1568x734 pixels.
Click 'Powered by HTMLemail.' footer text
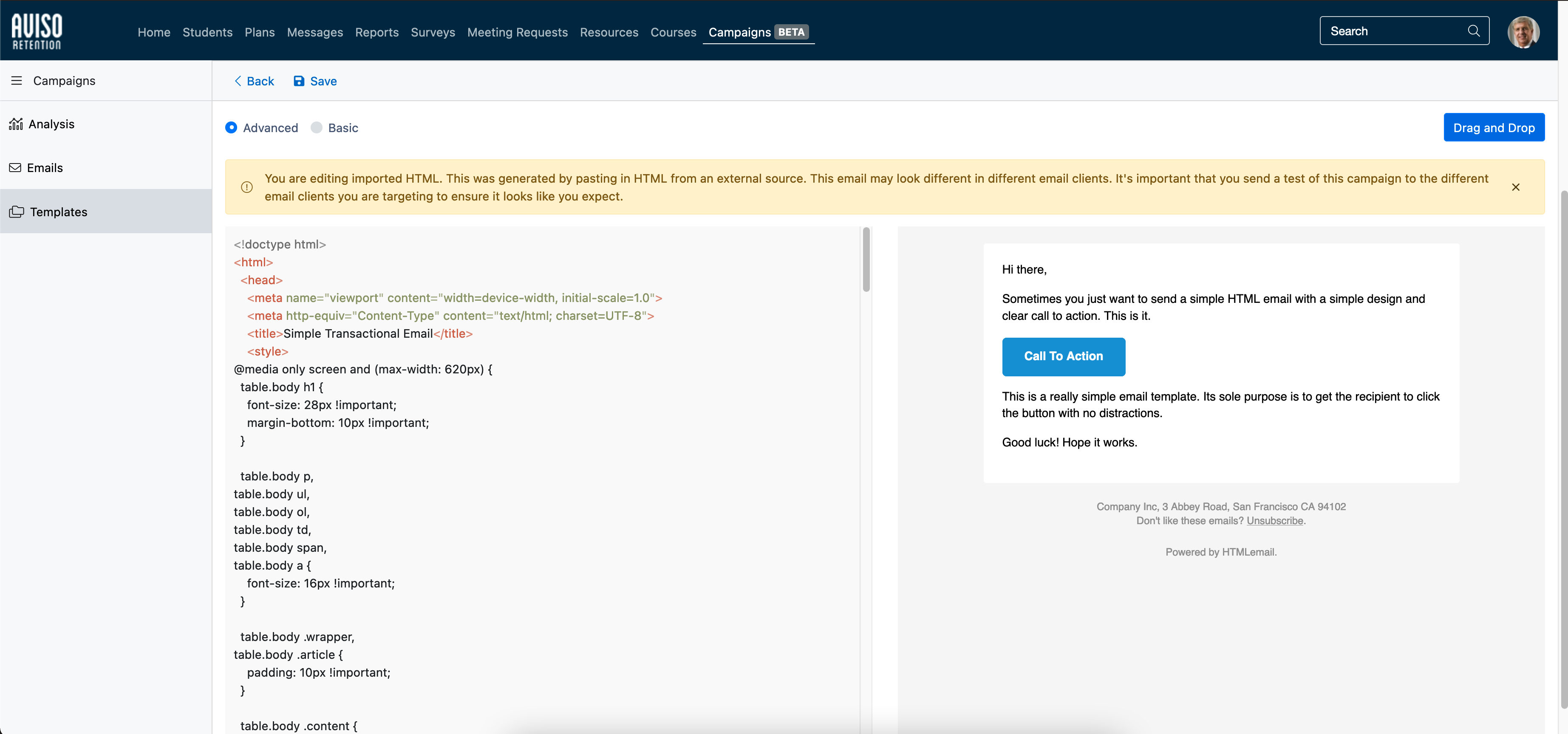1221,552
